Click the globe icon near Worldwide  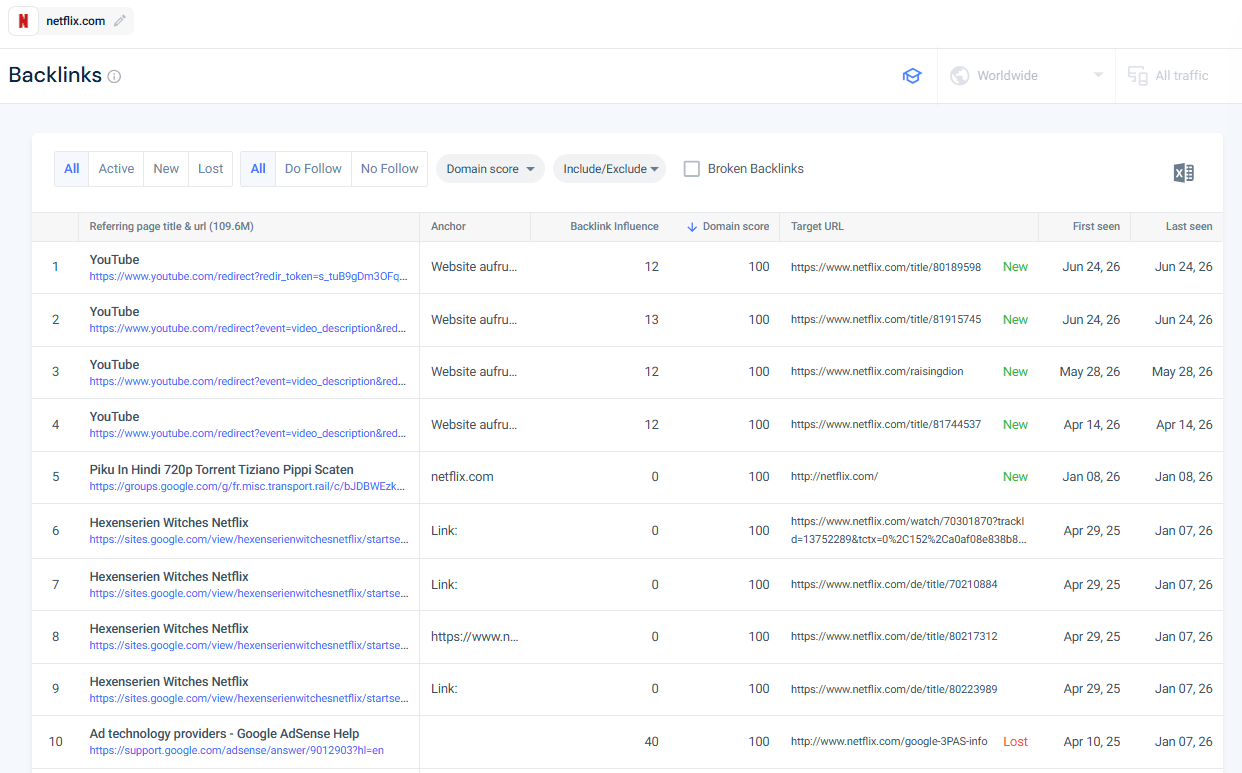(960, 76)
